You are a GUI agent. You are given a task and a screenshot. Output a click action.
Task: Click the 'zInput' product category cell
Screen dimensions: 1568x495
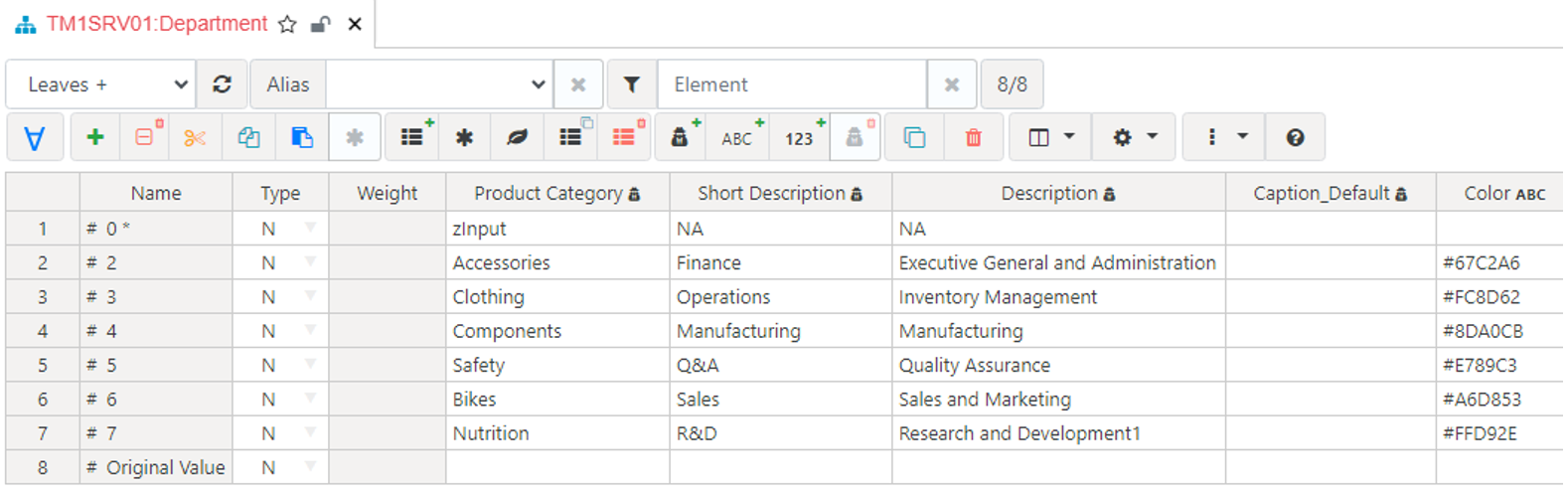pyautogui.click(x=557, y=229)
